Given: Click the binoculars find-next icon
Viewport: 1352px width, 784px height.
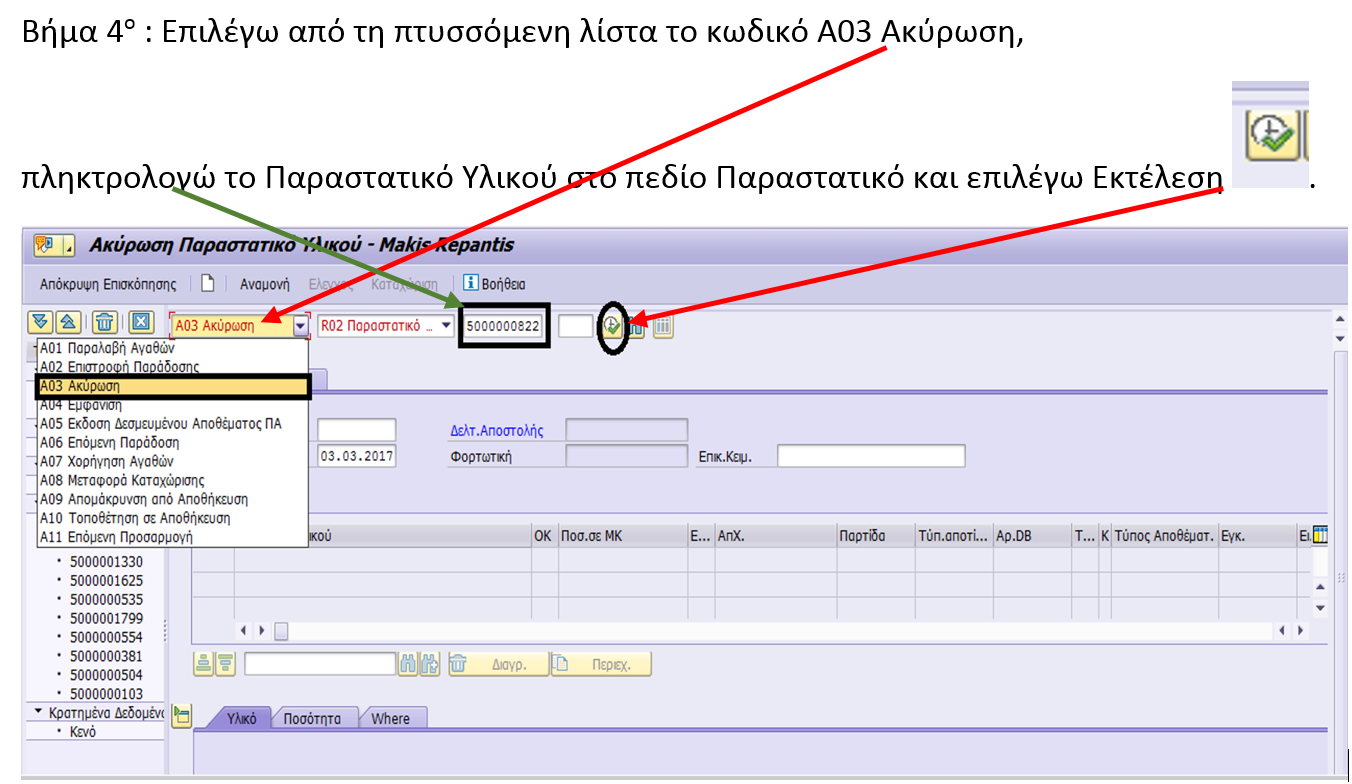Looking at the screenshot, I should [429, 663].
